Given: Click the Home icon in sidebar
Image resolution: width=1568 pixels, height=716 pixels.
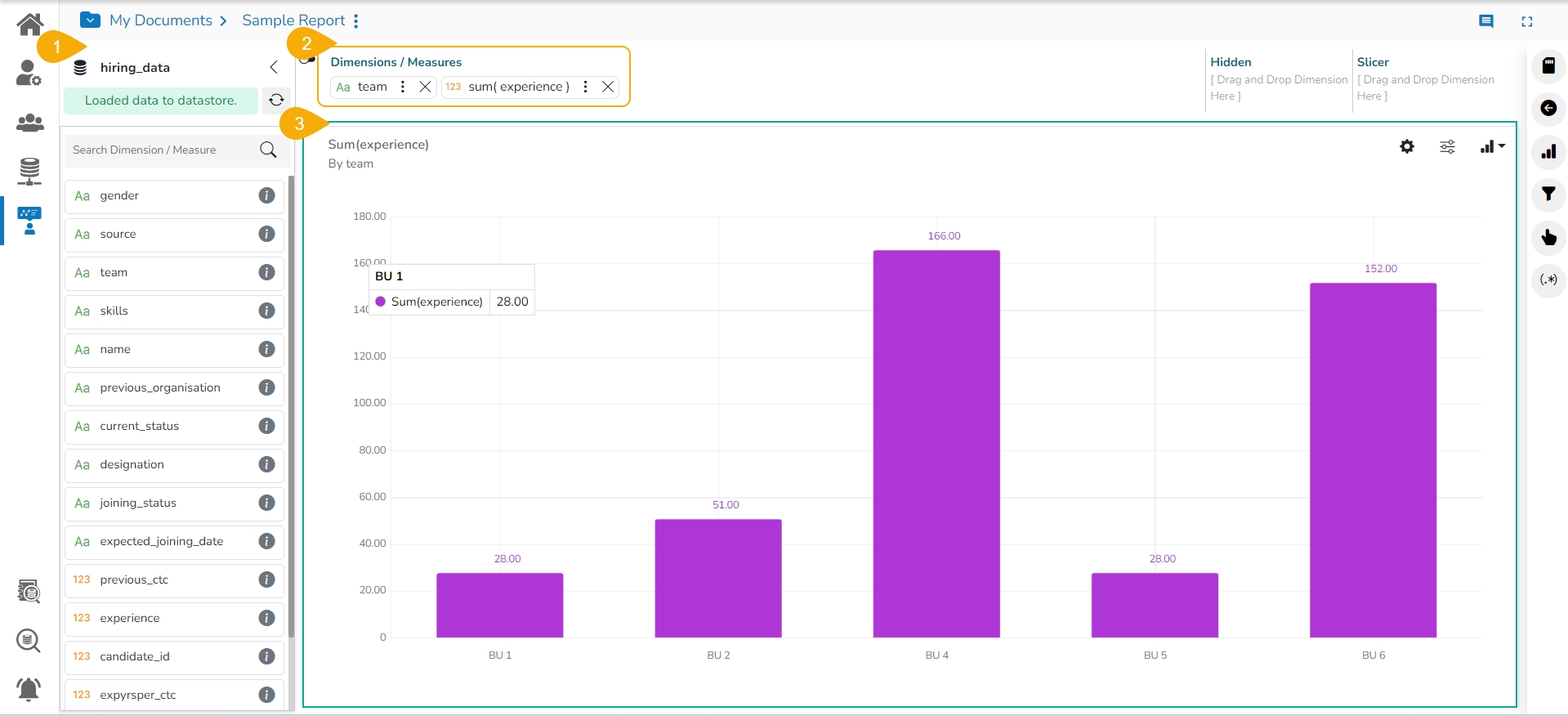Looking at the screenshot, I should [29, 25].
